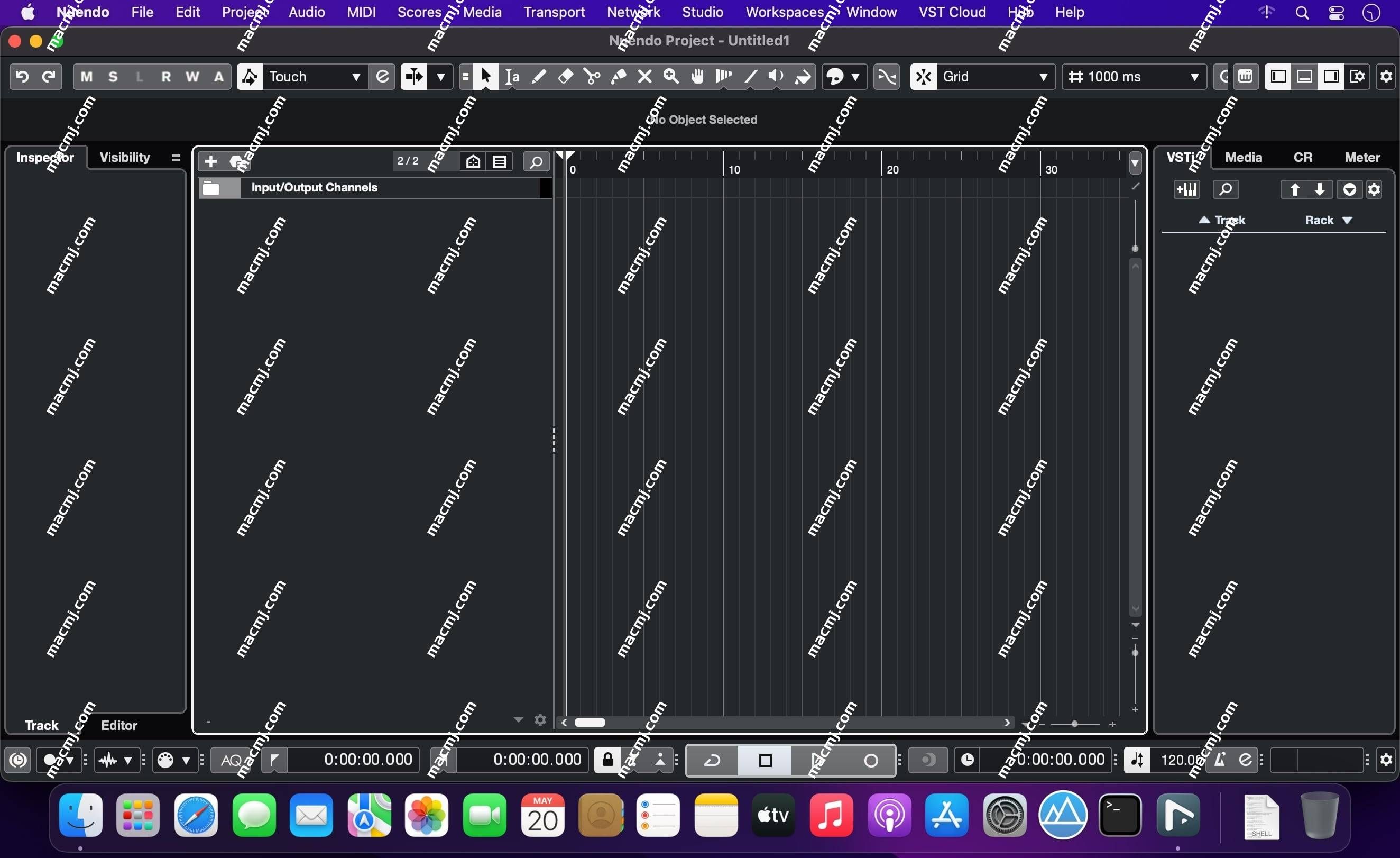Select the Split scissors tool

[592, 76]
